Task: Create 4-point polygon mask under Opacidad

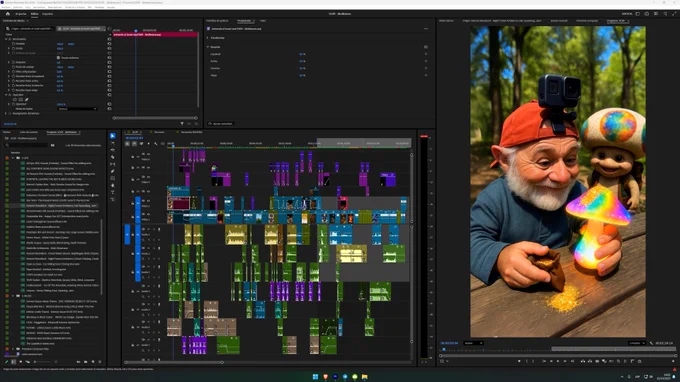Action: coord(20,99)
